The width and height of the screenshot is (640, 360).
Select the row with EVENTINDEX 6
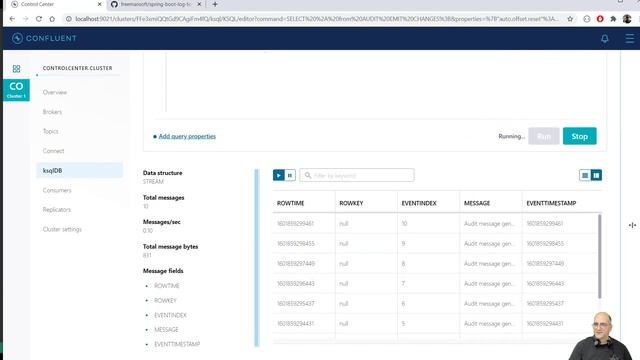coord(435,304)
